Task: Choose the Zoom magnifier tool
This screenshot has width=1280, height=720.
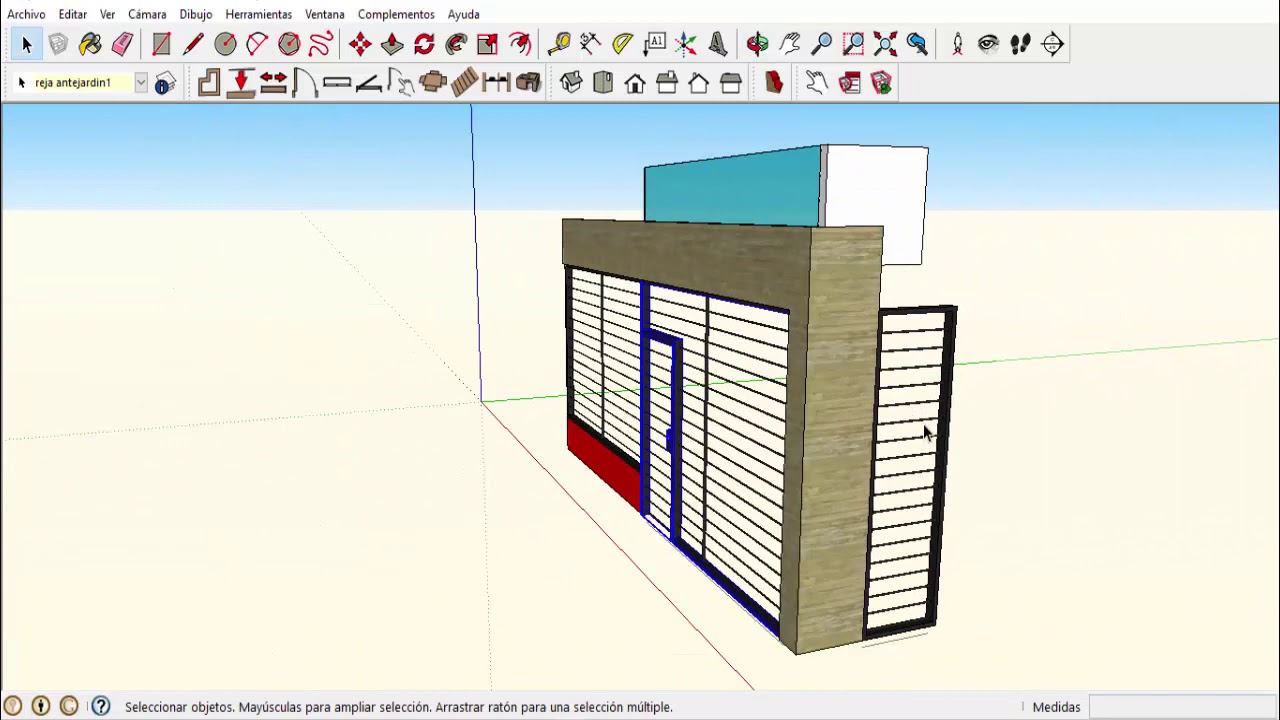Action: tap(822, 44)
